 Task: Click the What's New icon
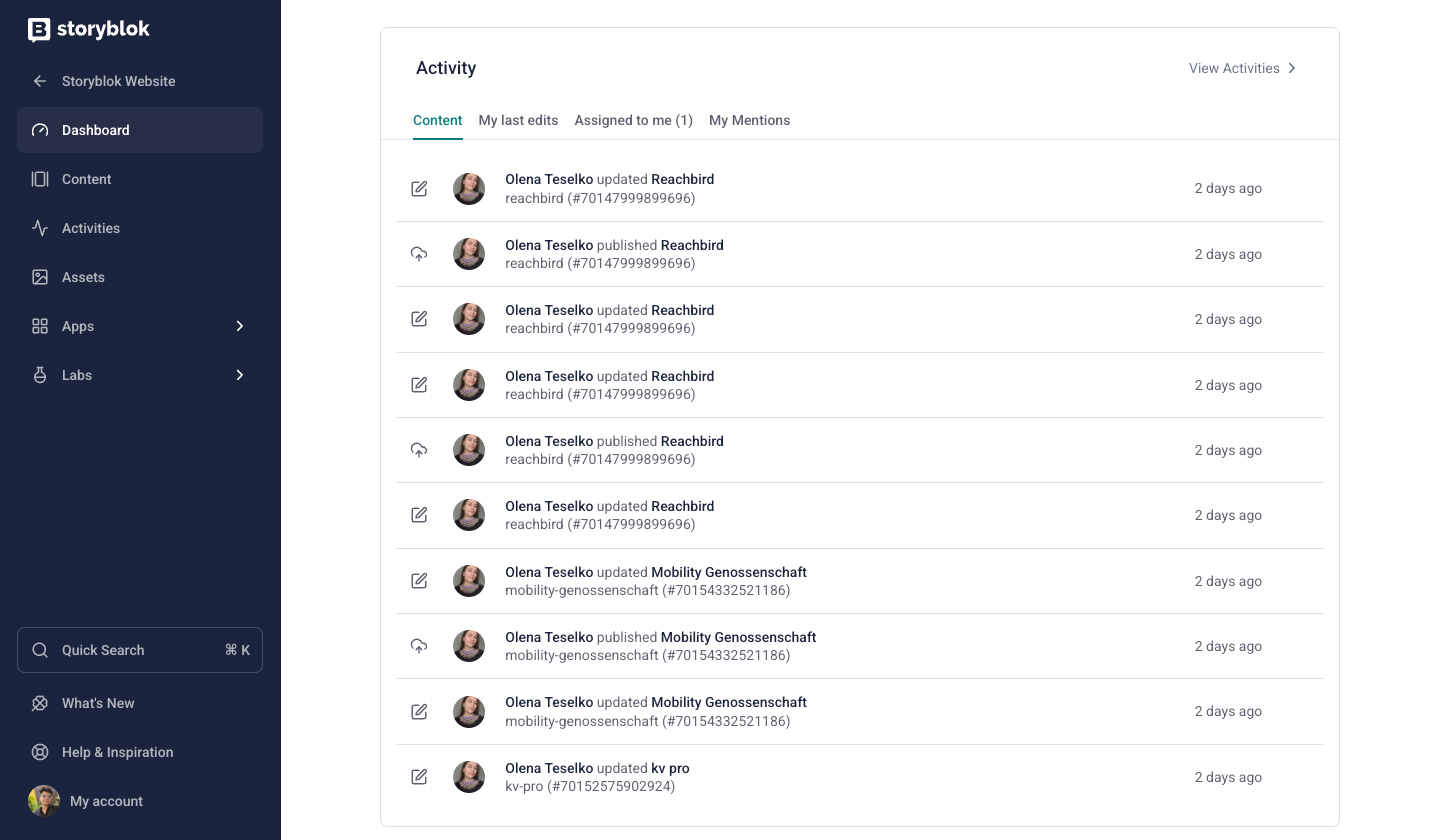40,703
